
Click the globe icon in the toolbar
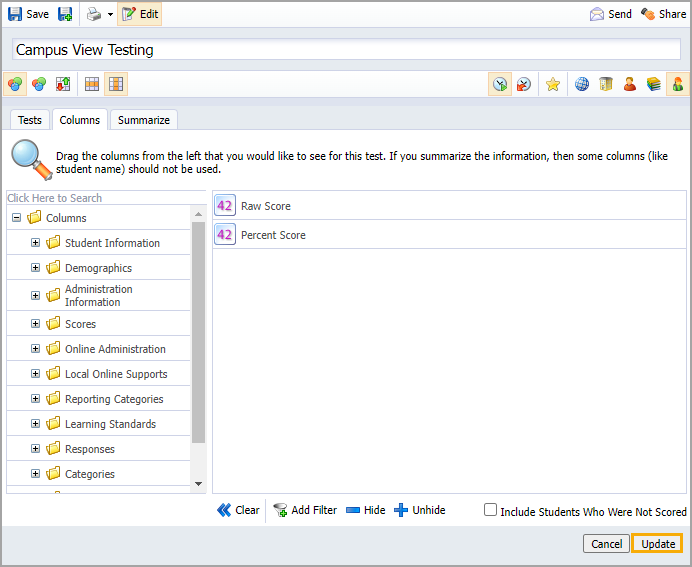click(x=582, y=84)
